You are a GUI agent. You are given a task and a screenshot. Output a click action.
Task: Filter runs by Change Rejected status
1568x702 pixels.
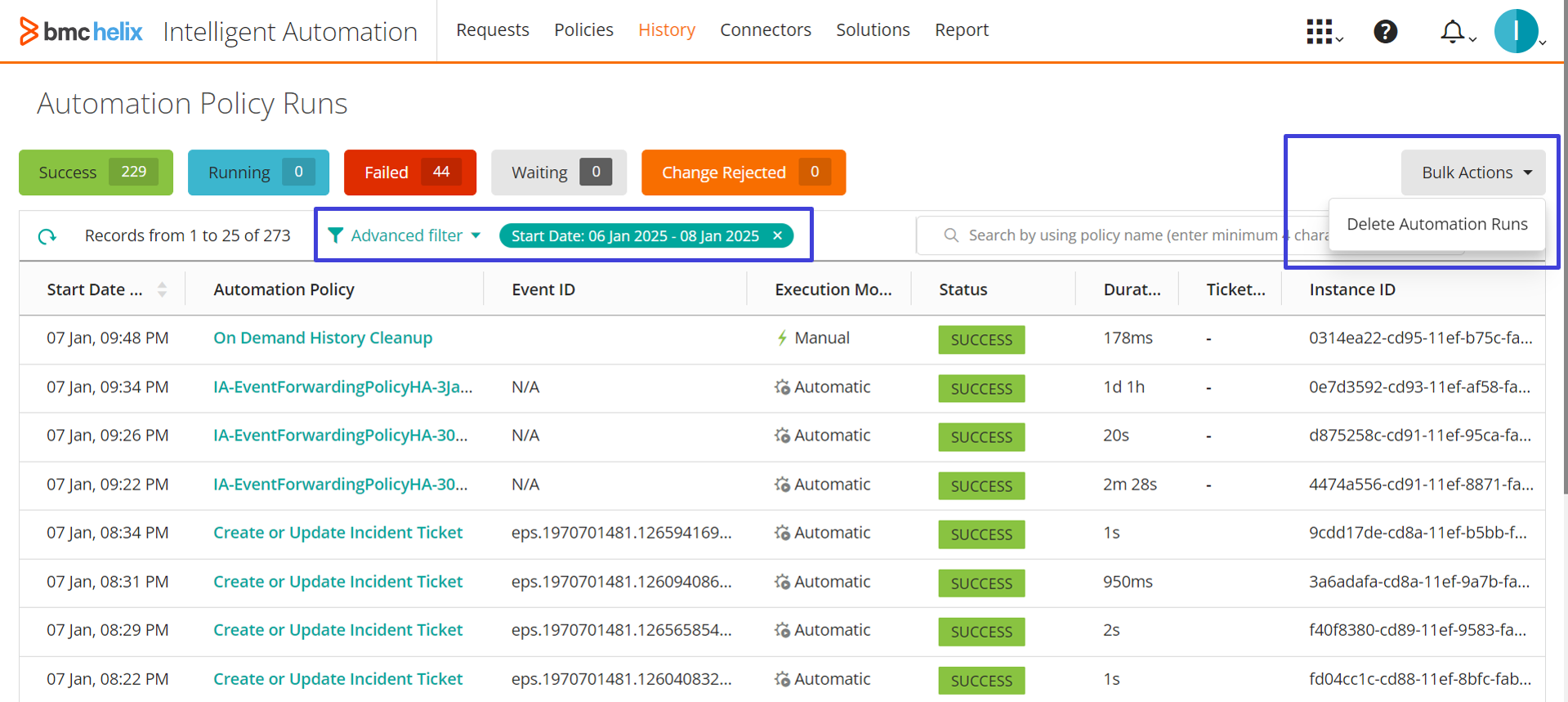[x=744, y=172]
